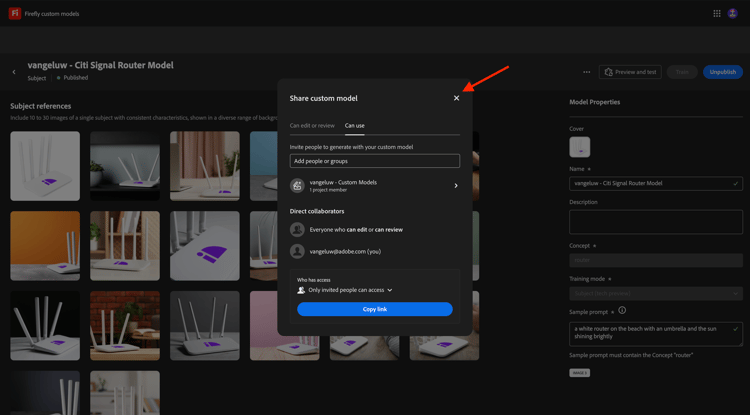Focus the Add people or groups field
Viewport: 750px width, 415px height.
(375, 161)
